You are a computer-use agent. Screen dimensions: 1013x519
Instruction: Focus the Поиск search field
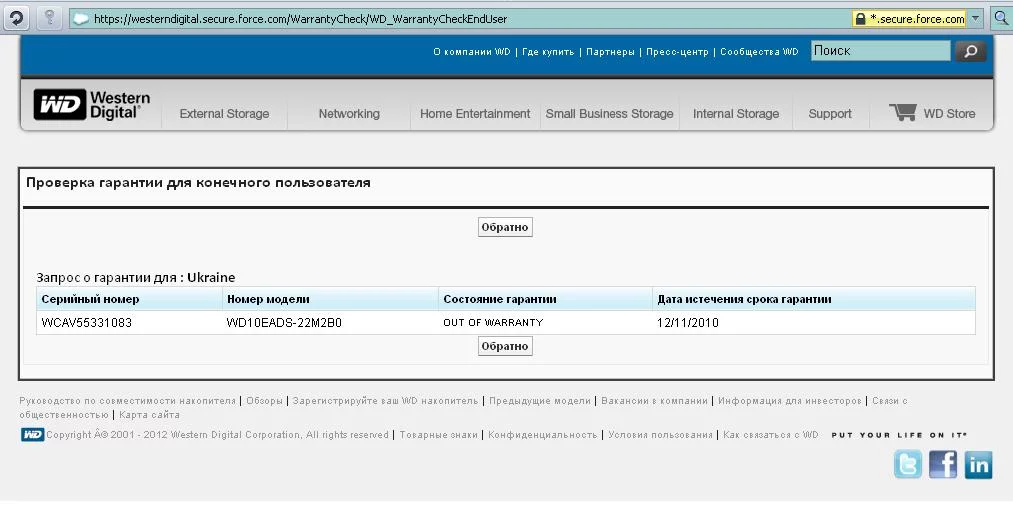[881, 51]
